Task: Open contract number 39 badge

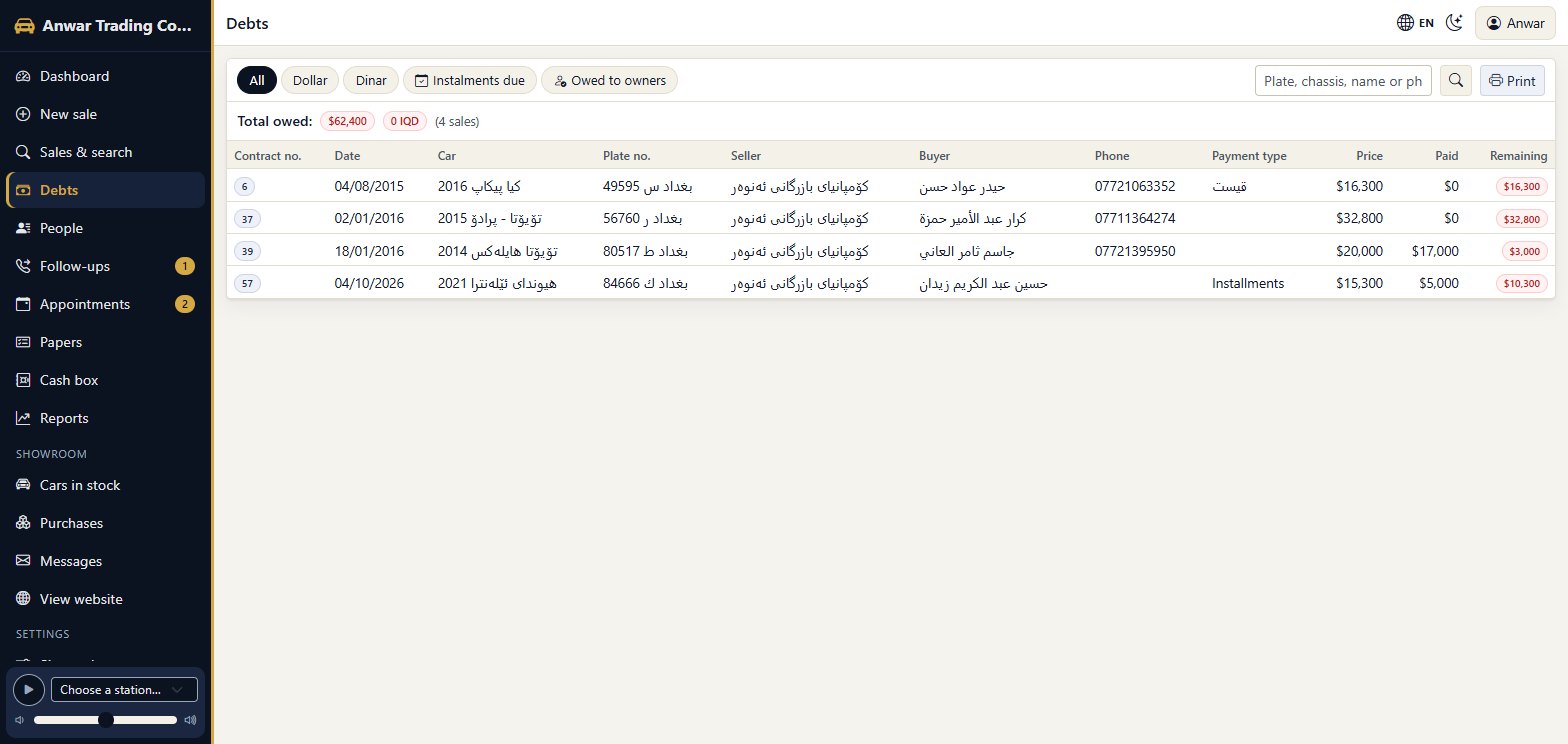Action: pos(248,251)
